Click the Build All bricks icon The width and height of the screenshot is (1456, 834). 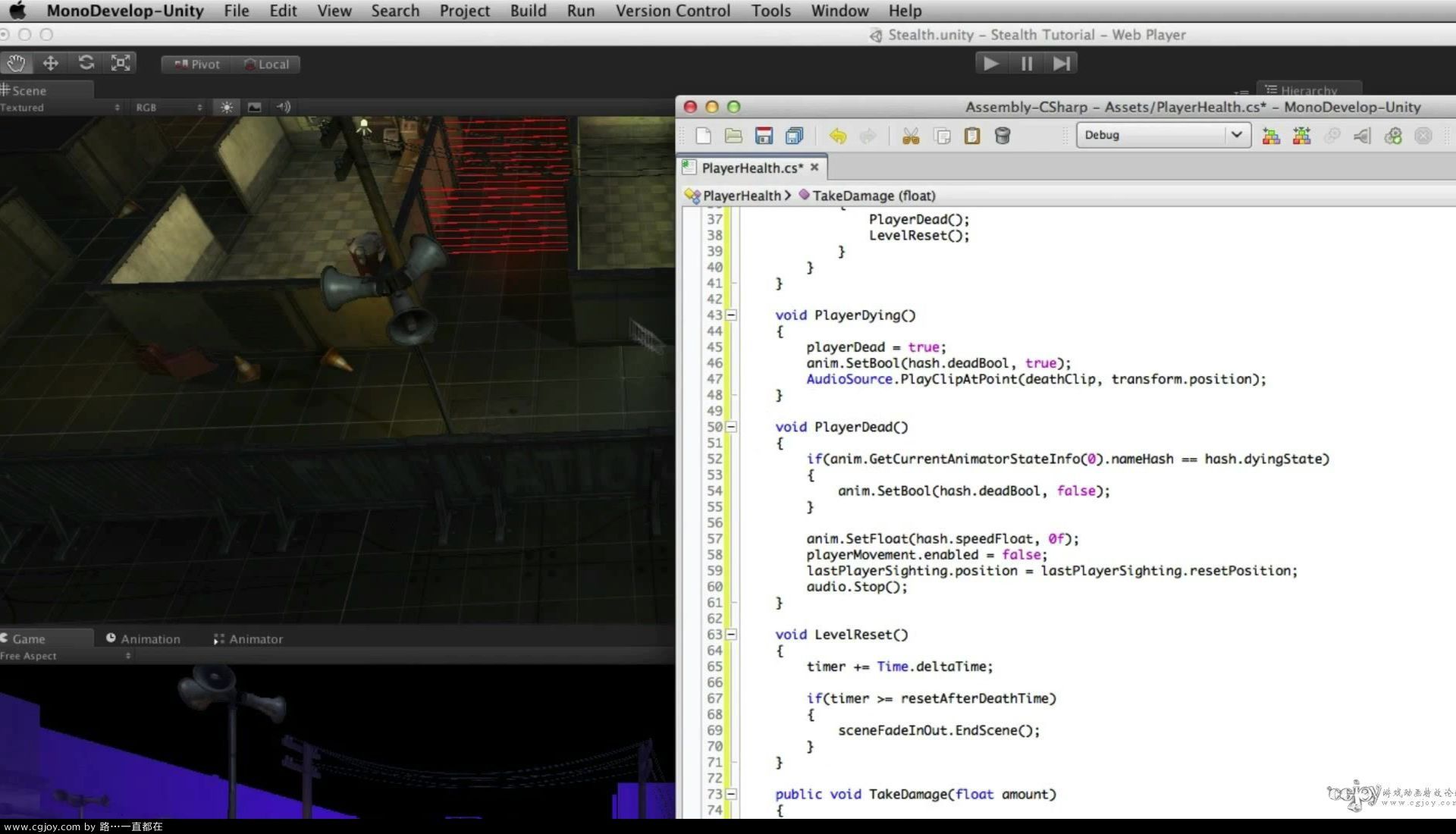pos(1271,136)
